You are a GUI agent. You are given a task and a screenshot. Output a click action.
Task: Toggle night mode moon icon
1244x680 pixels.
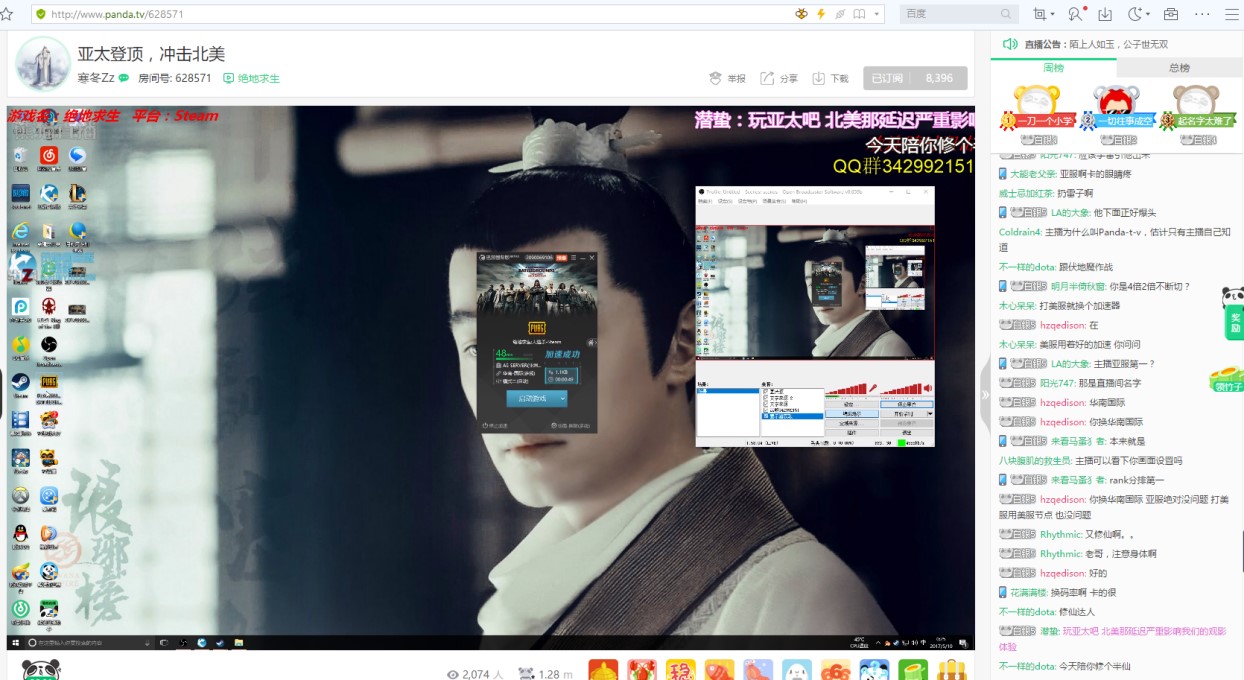[1135, 14]
